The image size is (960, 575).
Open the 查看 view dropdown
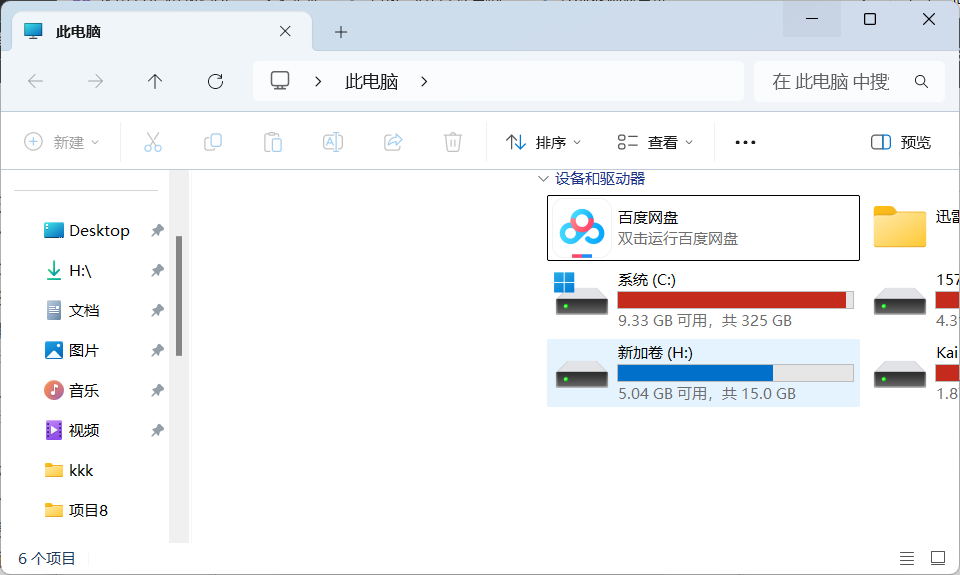(x=655, y=142)
